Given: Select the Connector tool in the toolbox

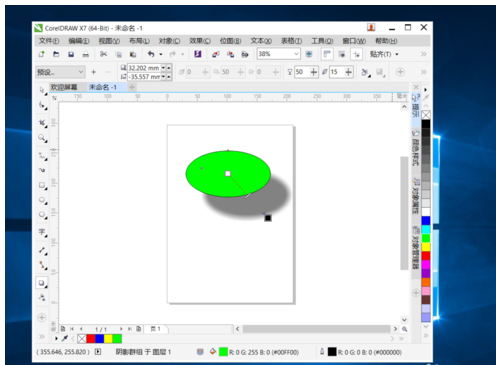Looking at the screenshot, I should tap(42, 265).
